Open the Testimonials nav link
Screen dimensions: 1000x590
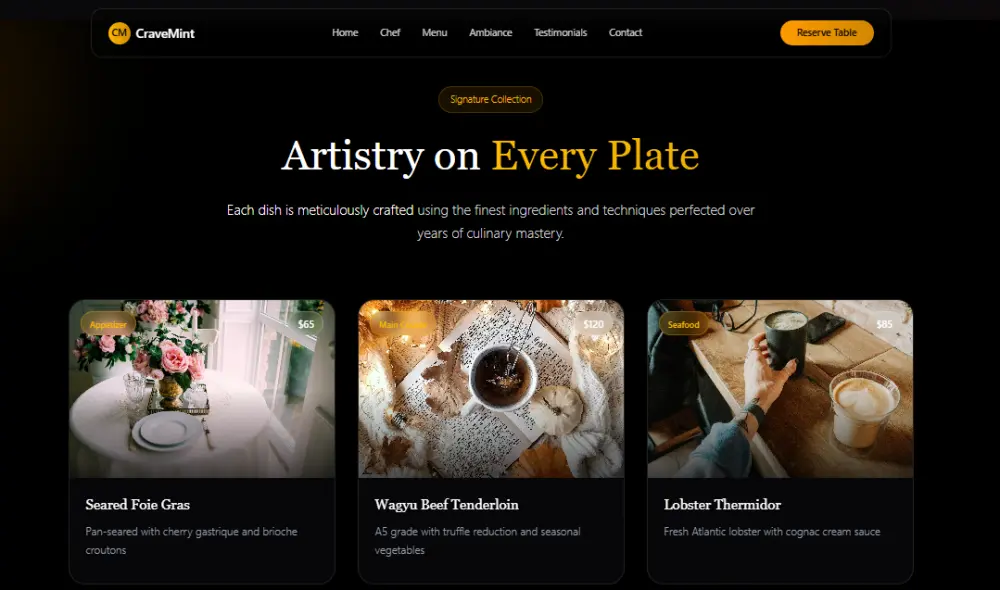coord(560,33)
